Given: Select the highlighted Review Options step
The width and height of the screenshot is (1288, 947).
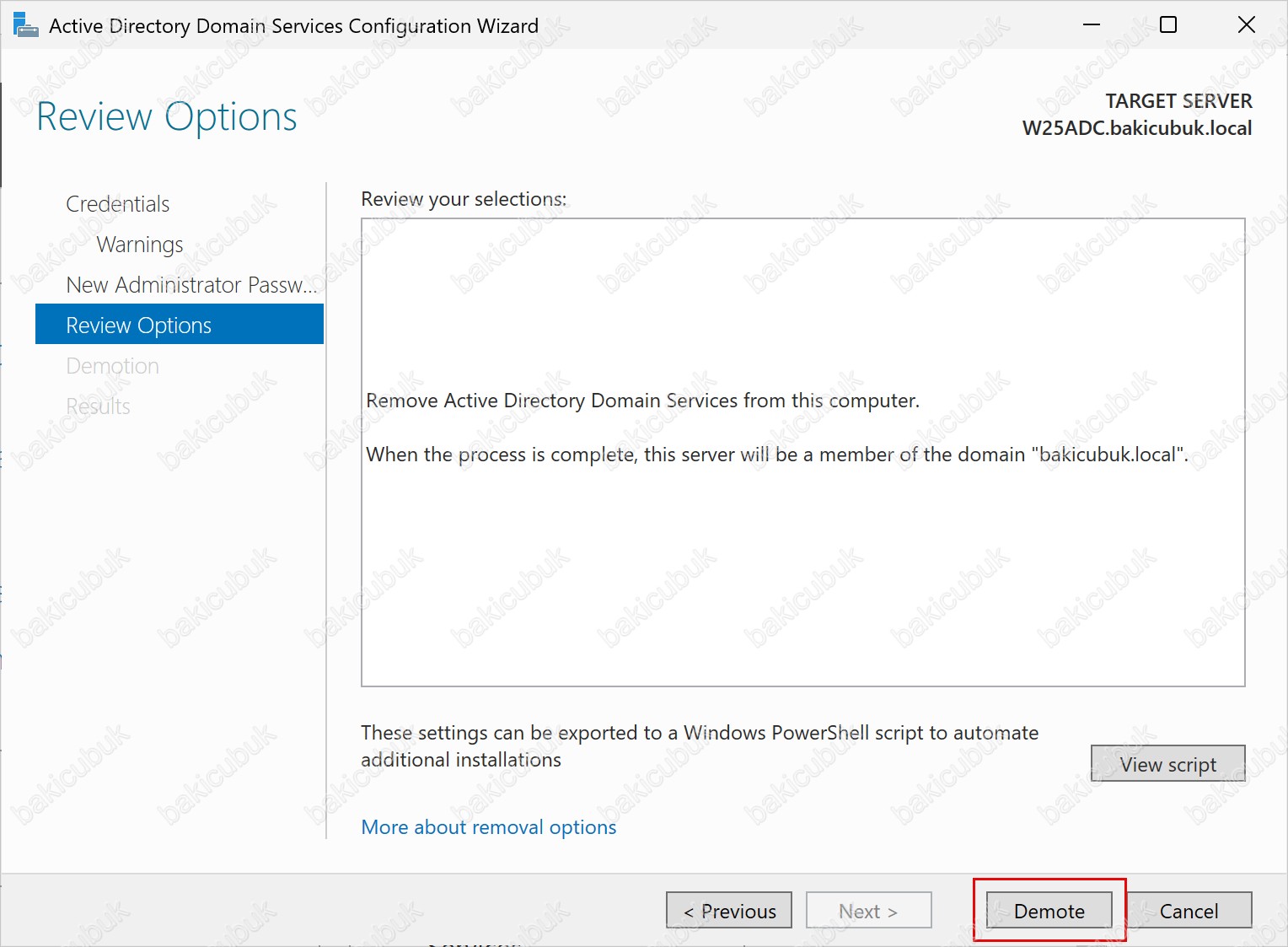Looking at the screenshot, I should tap(180, 325).
